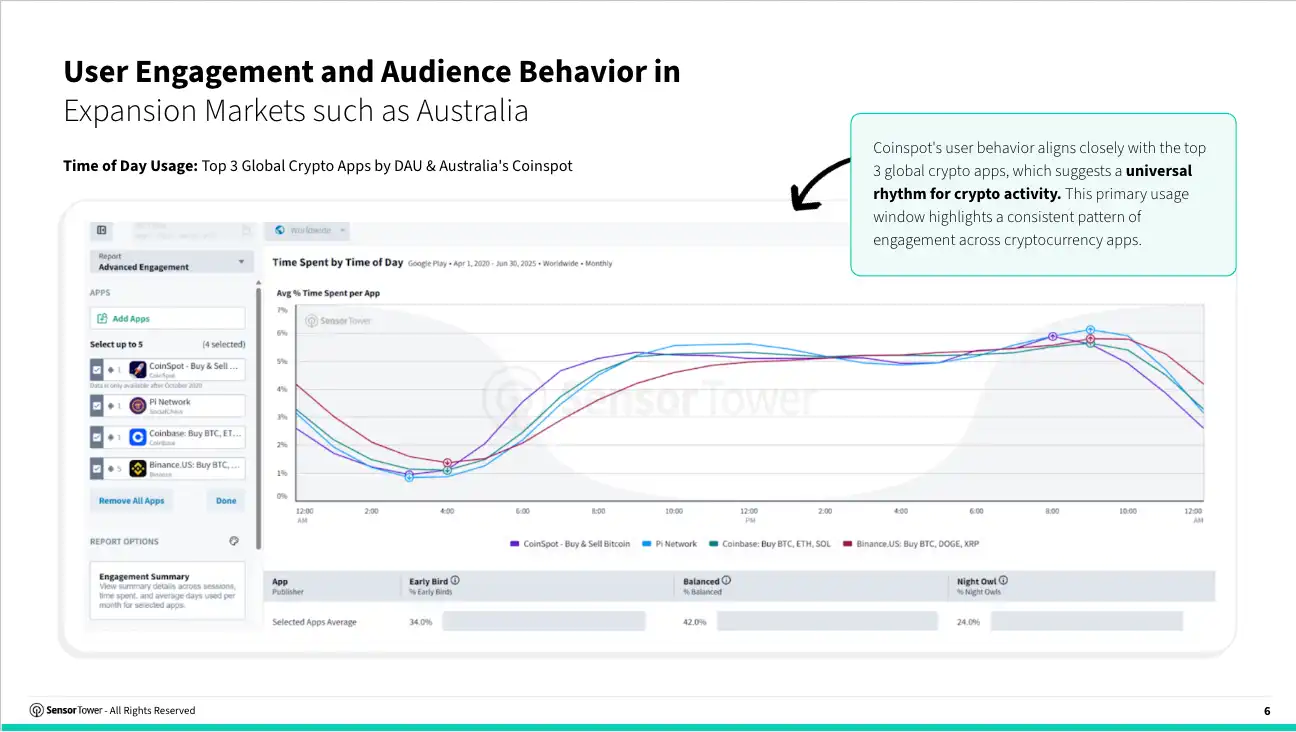
Task: Open the Engagement Summary report option
Action: (167, 591)
